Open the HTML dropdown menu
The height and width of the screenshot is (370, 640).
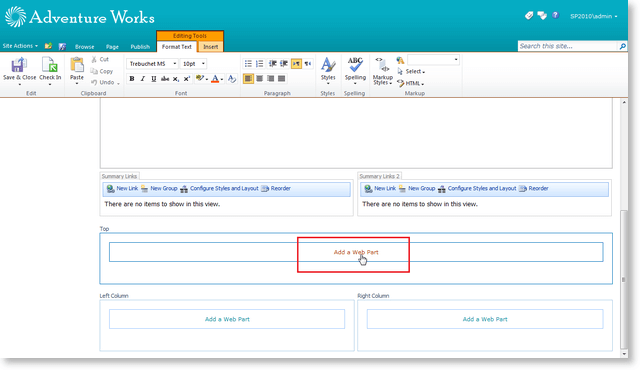(411, 83)
